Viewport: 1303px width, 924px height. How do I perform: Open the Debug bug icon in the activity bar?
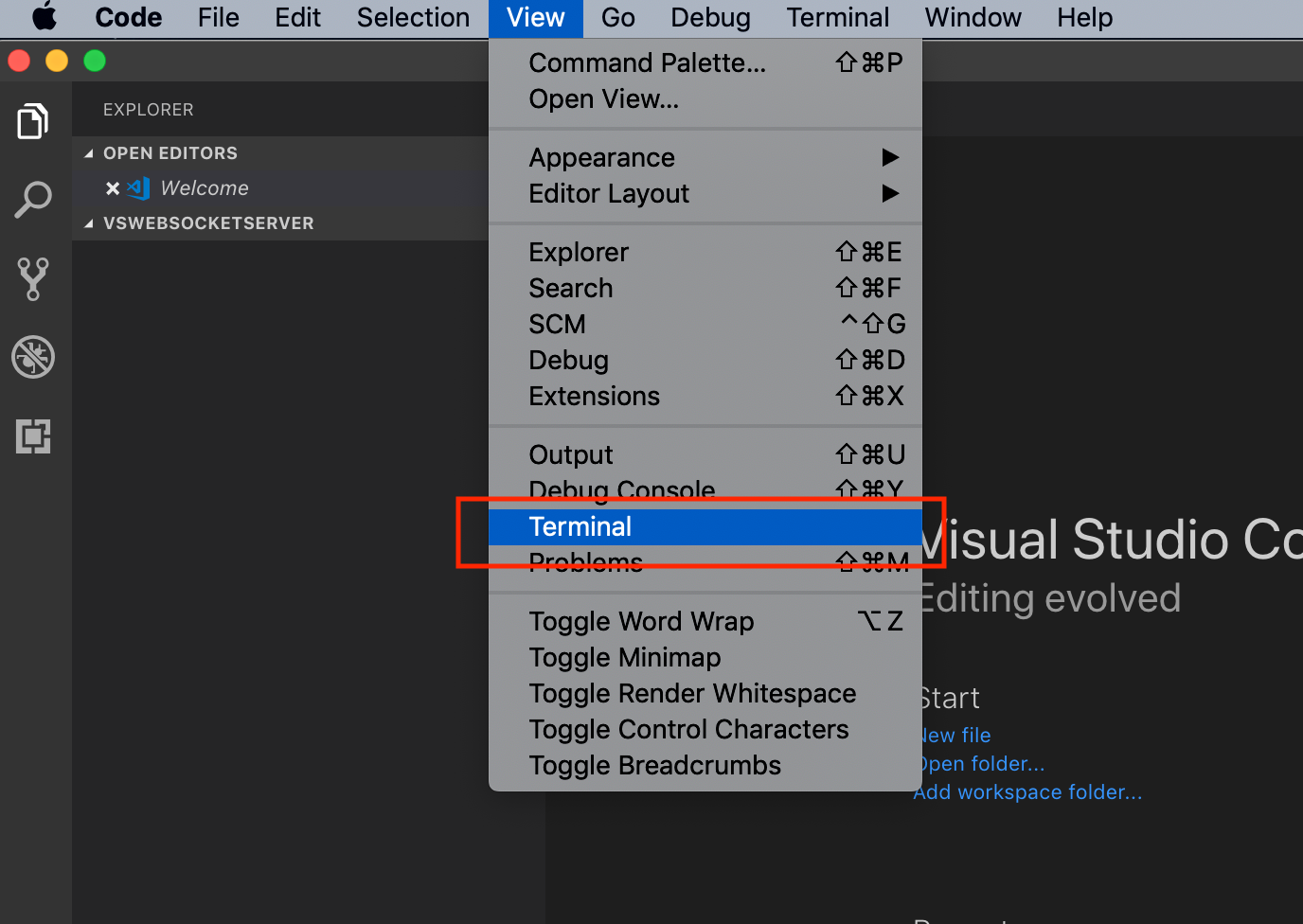click(x=33, y=357)
